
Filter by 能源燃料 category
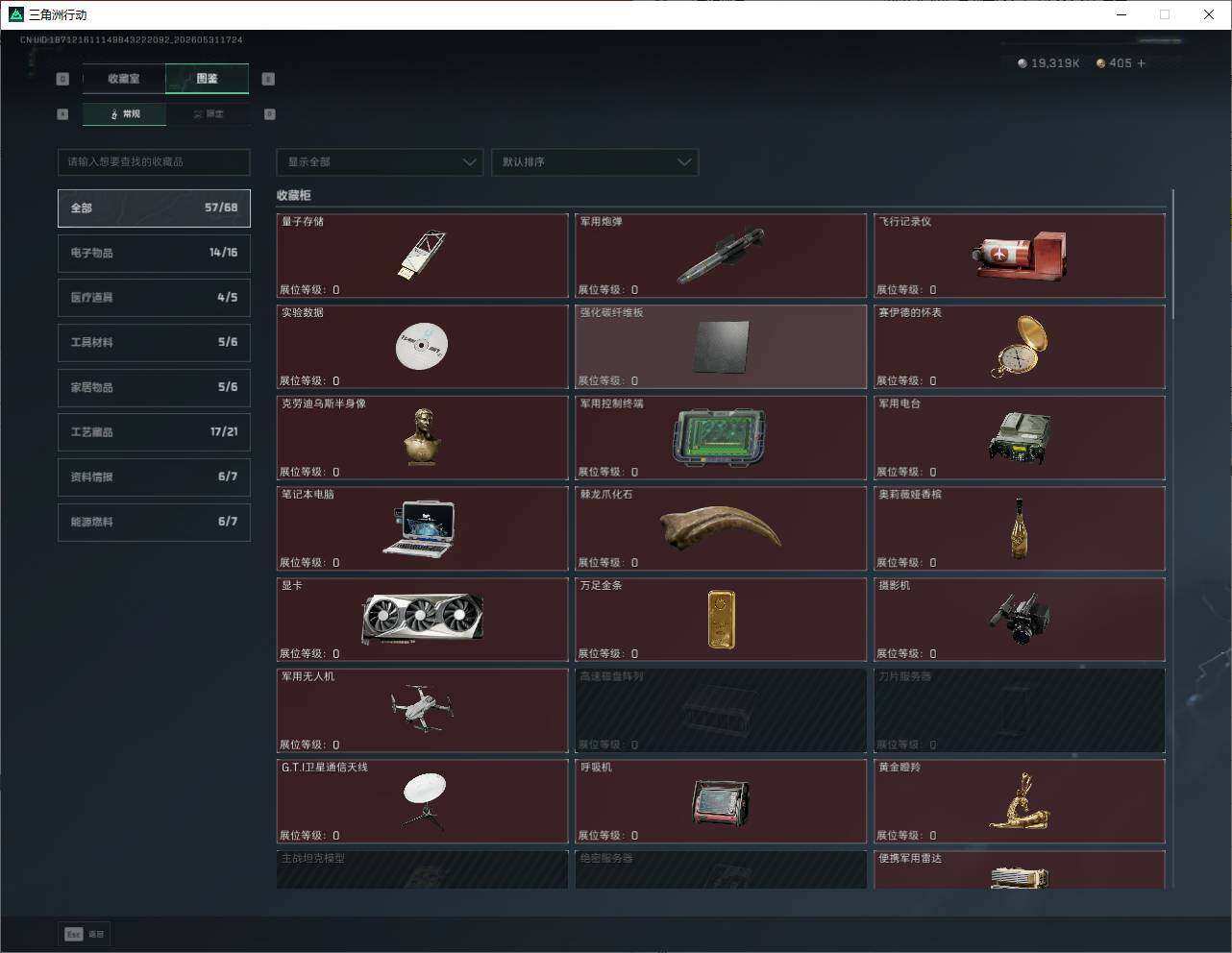154,522
